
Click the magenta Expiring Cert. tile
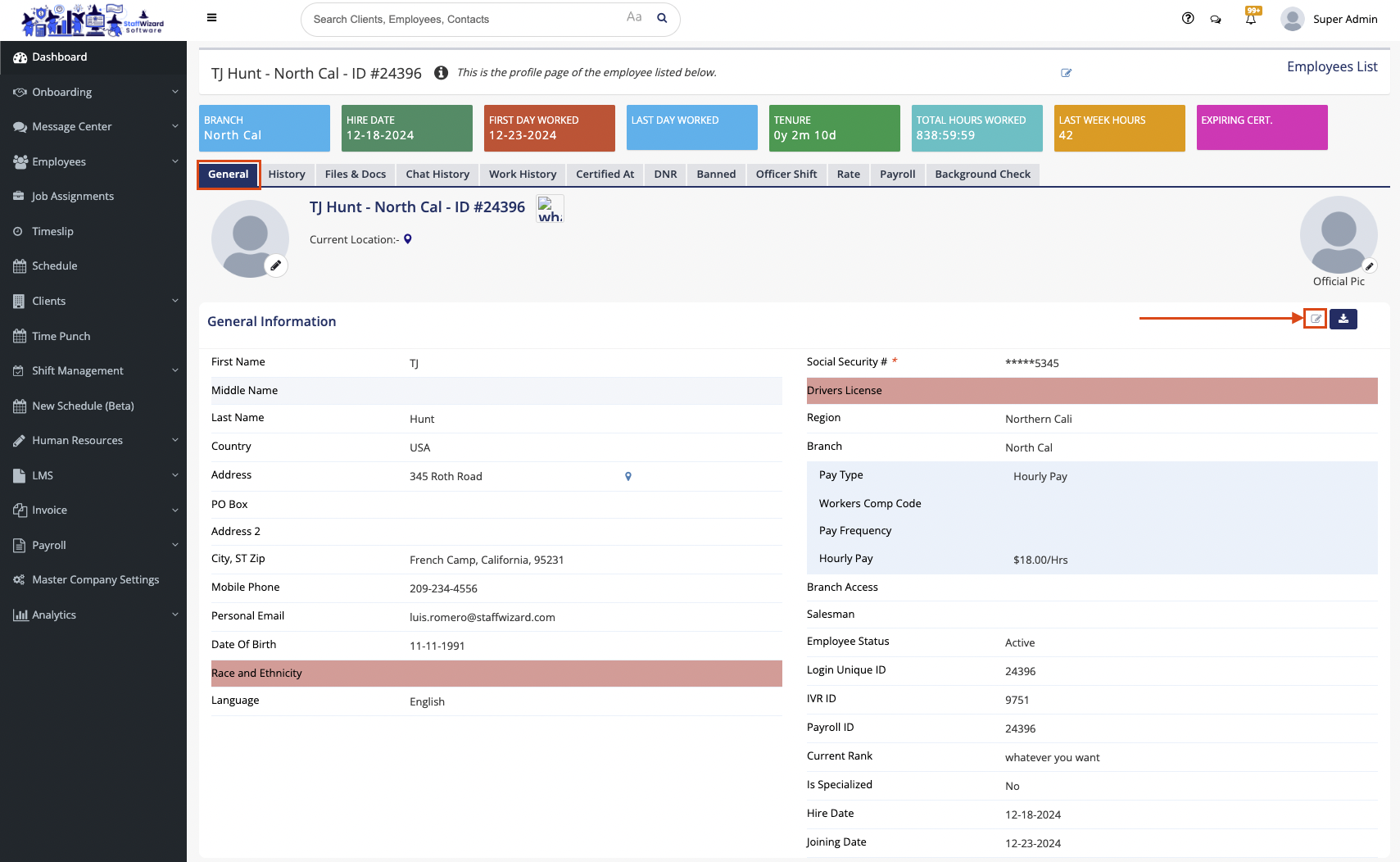click(1262, 128)
